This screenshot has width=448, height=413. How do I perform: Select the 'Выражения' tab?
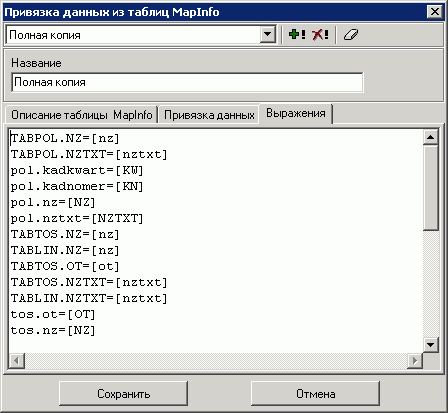coord(296,113)
